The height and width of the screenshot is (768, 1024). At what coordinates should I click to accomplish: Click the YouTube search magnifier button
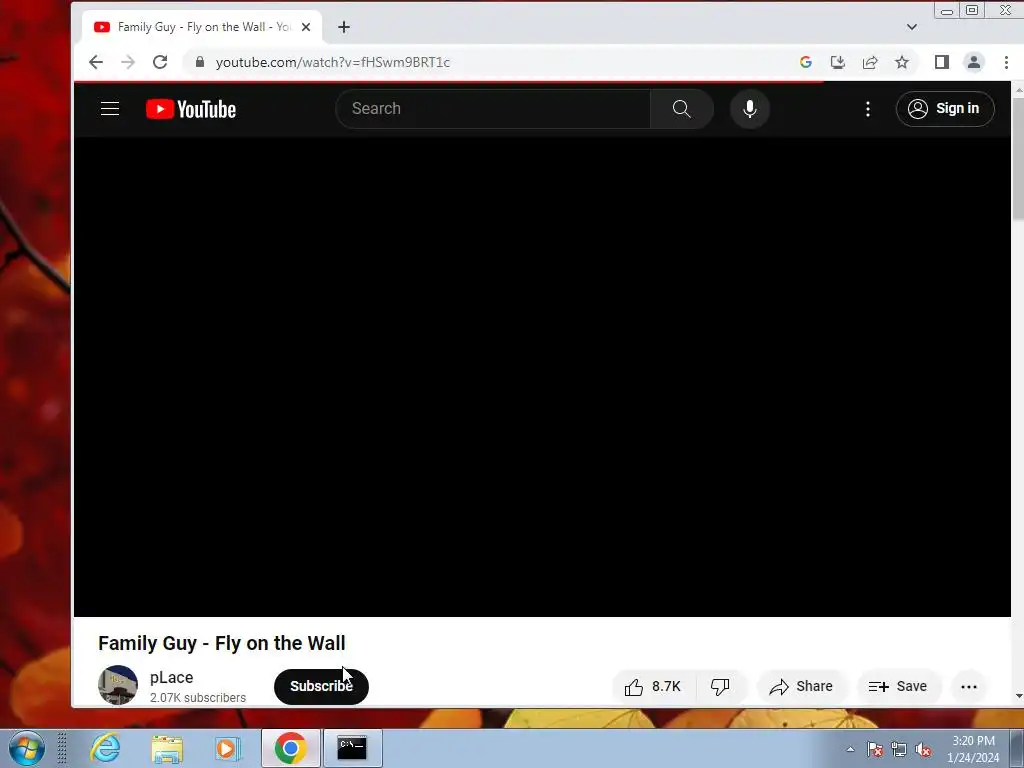tap(681, 108)
